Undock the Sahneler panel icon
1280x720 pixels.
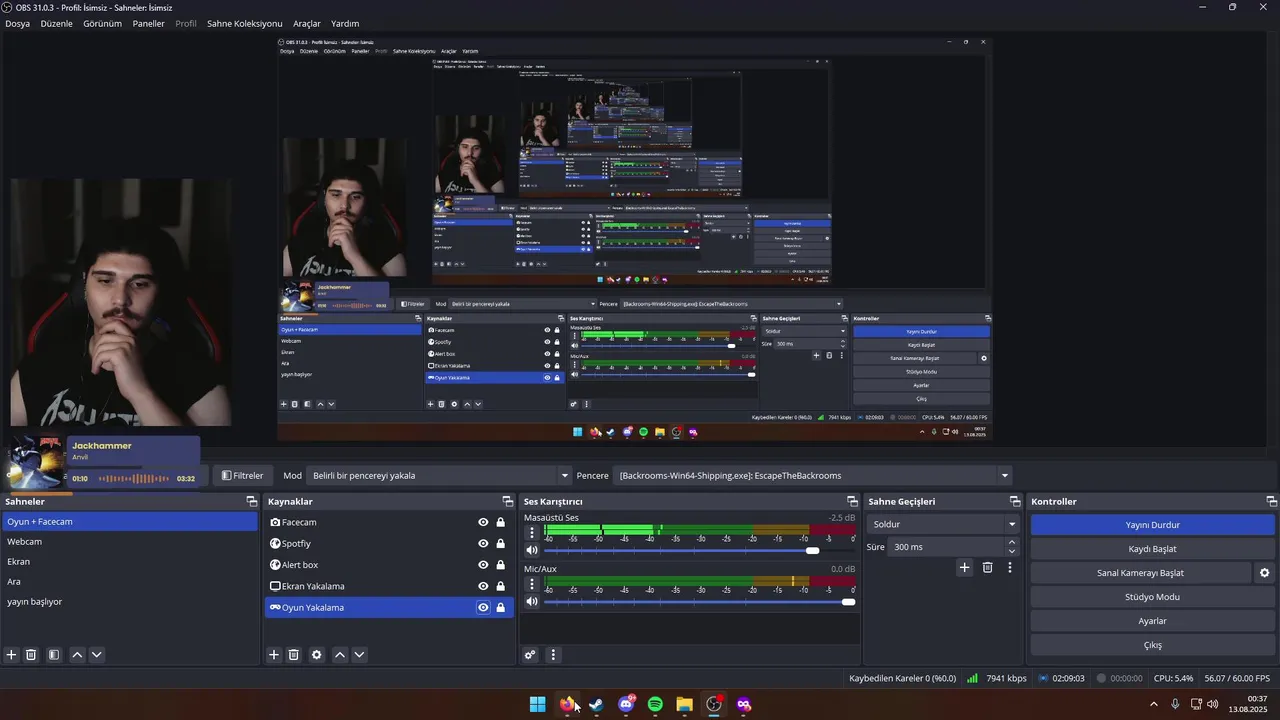pos(252,501)
